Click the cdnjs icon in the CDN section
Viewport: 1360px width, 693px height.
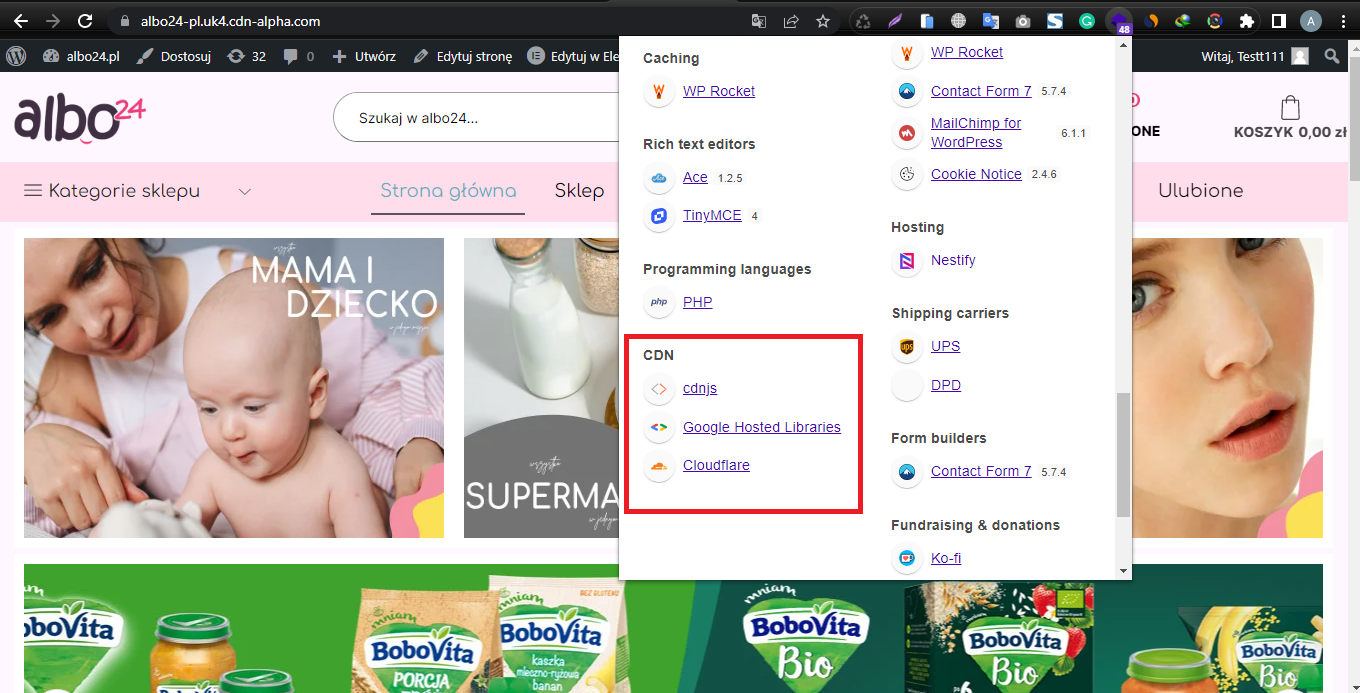(658, 388)
